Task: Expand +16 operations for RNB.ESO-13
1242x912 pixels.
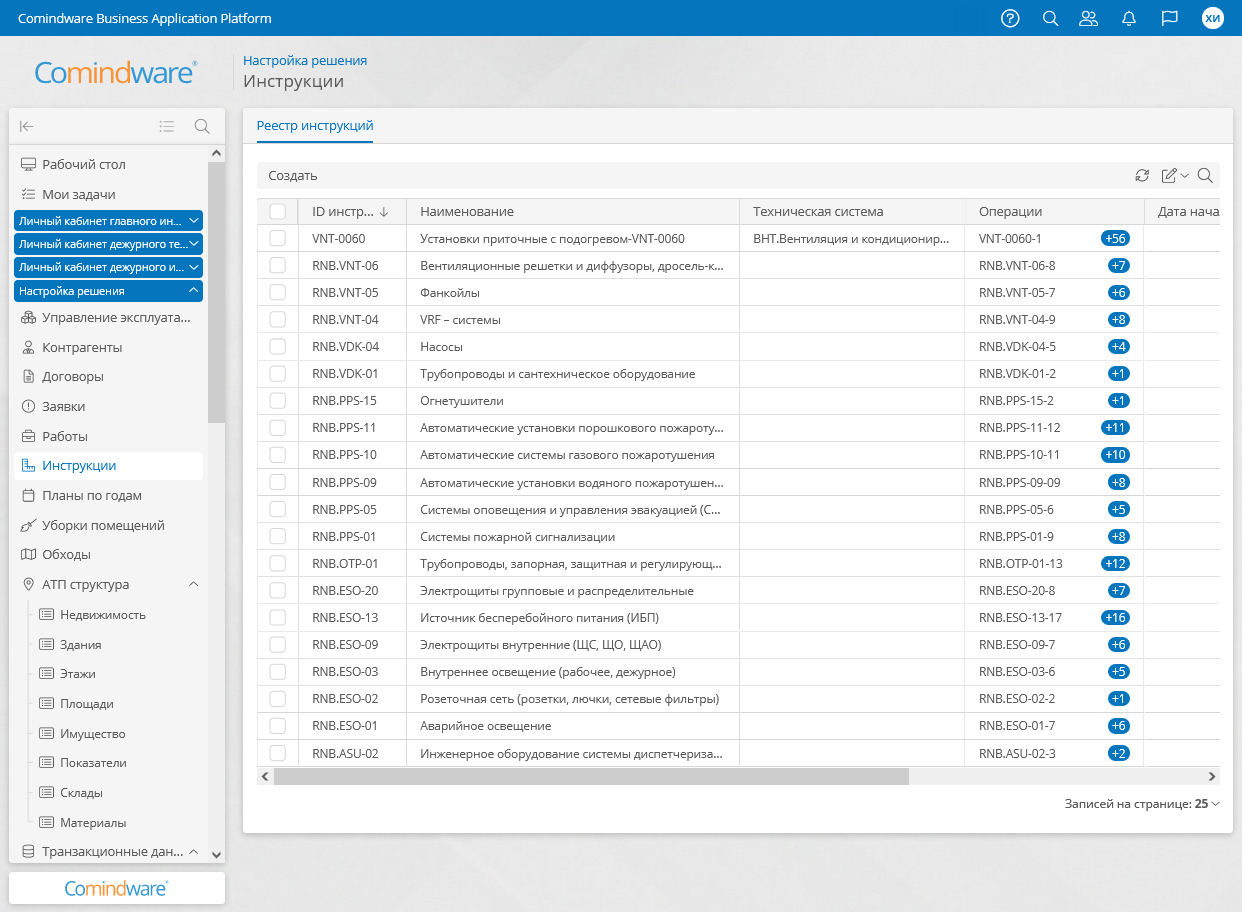Action: coord(1115,617)
